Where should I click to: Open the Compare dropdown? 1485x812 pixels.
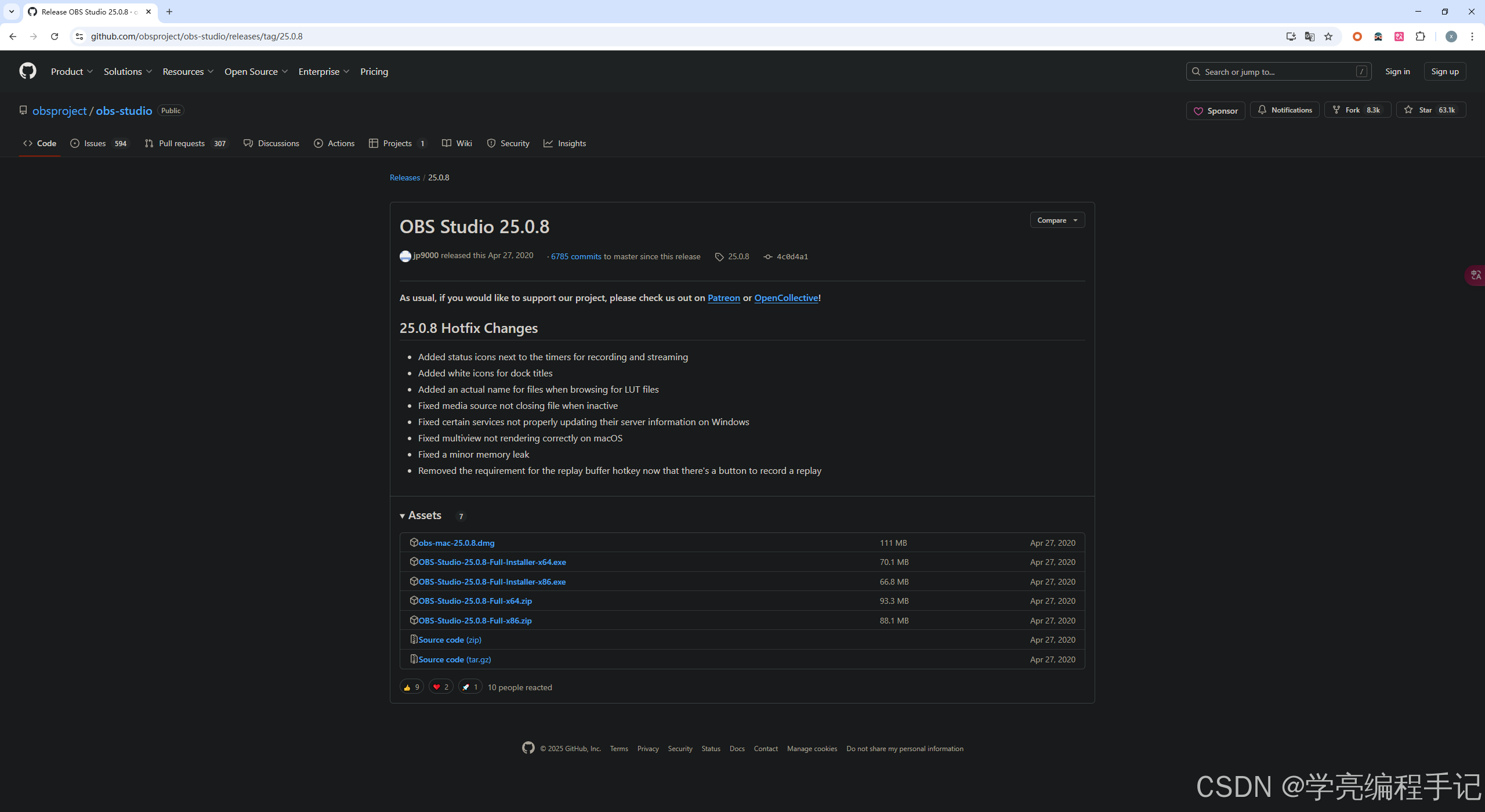[x=1057, y=220]
